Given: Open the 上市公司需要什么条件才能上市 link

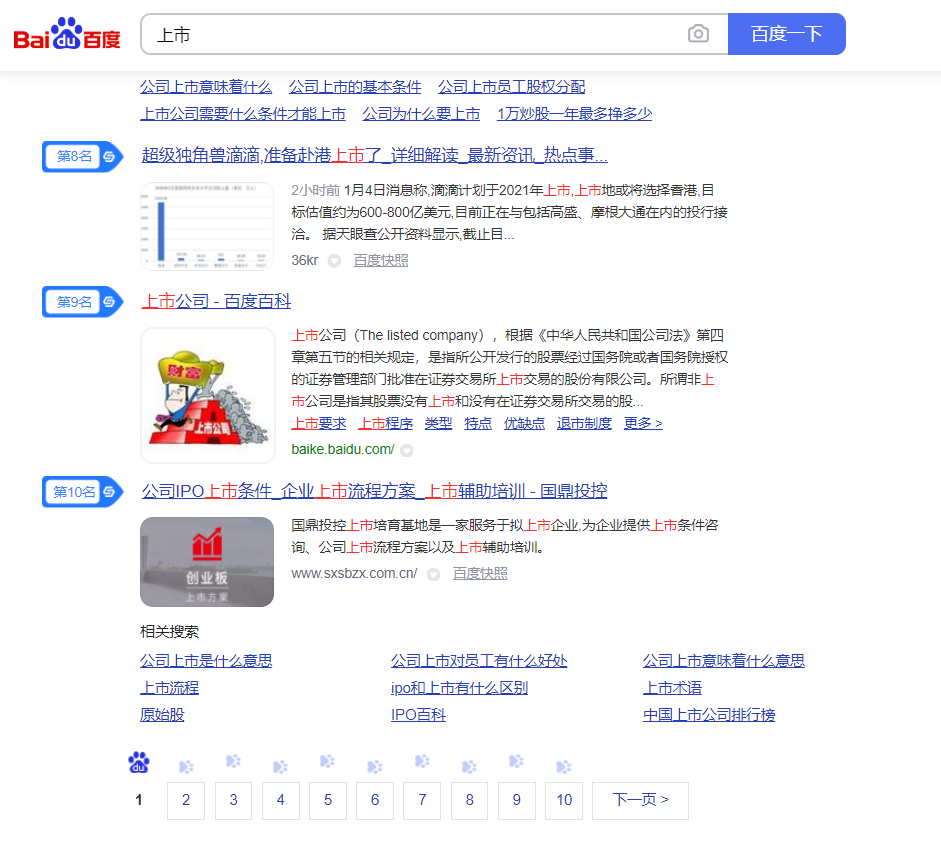Looking at the screenshot, I should 243,114.
